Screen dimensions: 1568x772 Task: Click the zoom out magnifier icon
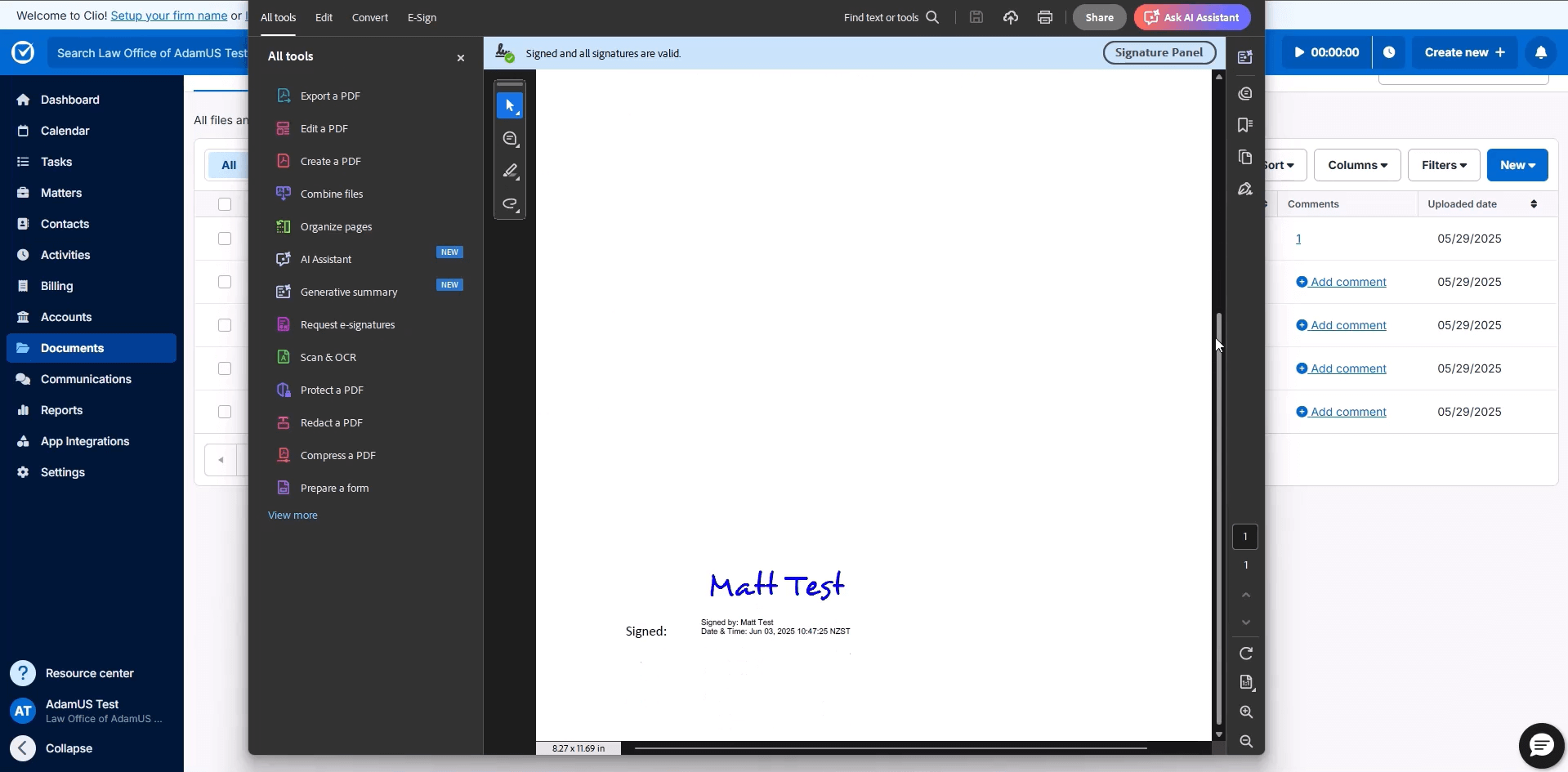[1245, 741]
